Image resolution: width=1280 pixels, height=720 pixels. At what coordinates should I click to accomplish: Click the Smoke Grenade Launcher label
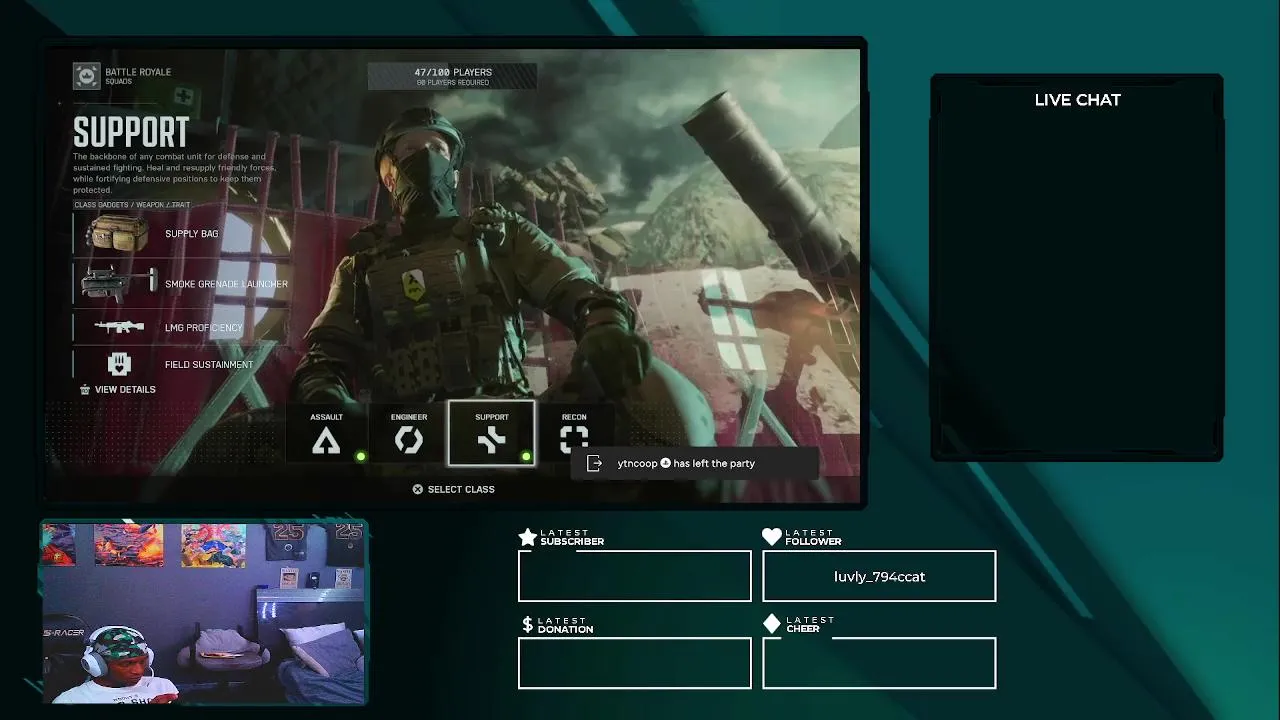pyautogui.click(x=226, y=284)
